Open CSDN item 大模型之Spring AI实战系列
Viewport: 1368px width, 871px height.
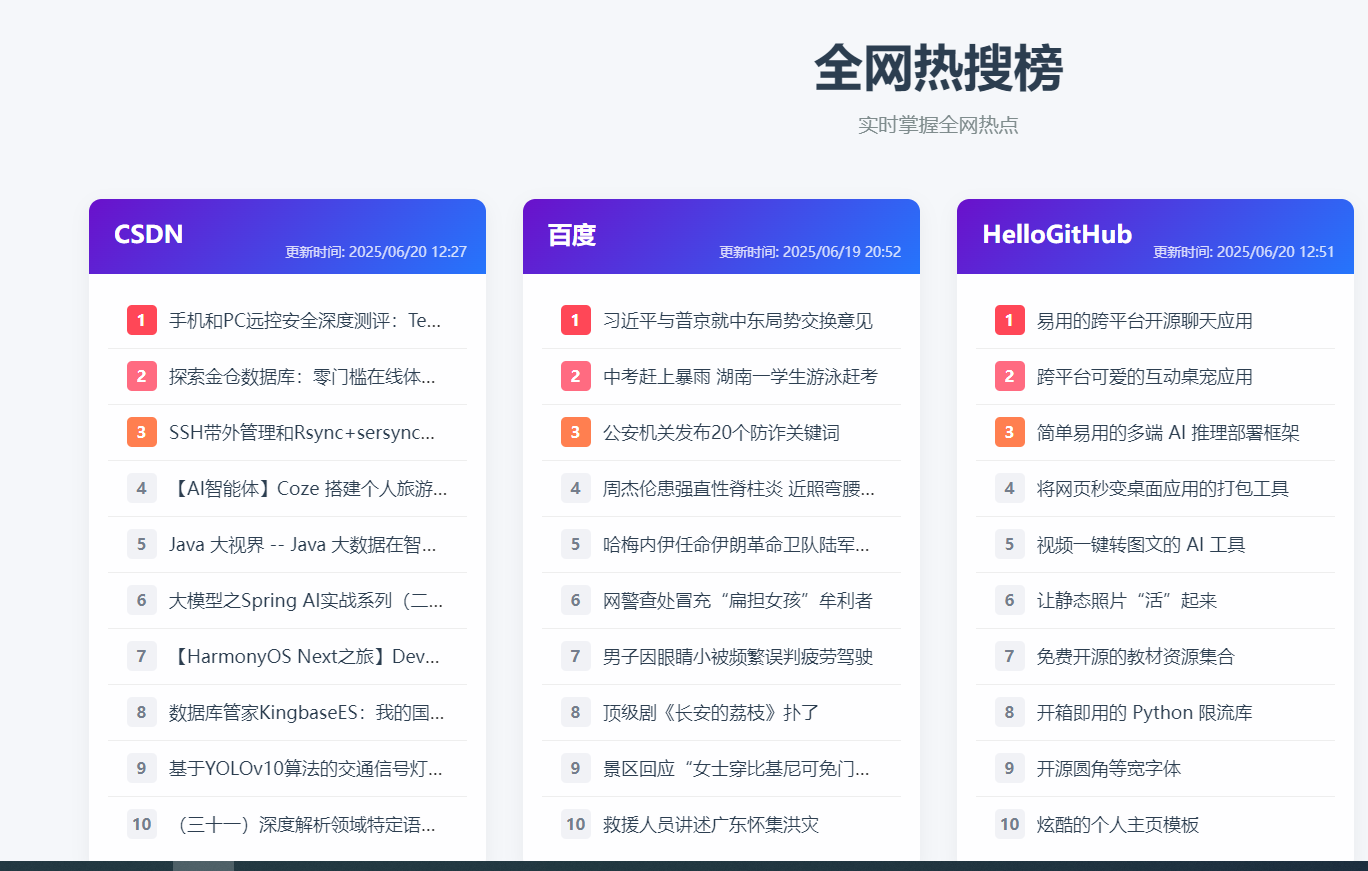tap(306, 600)
